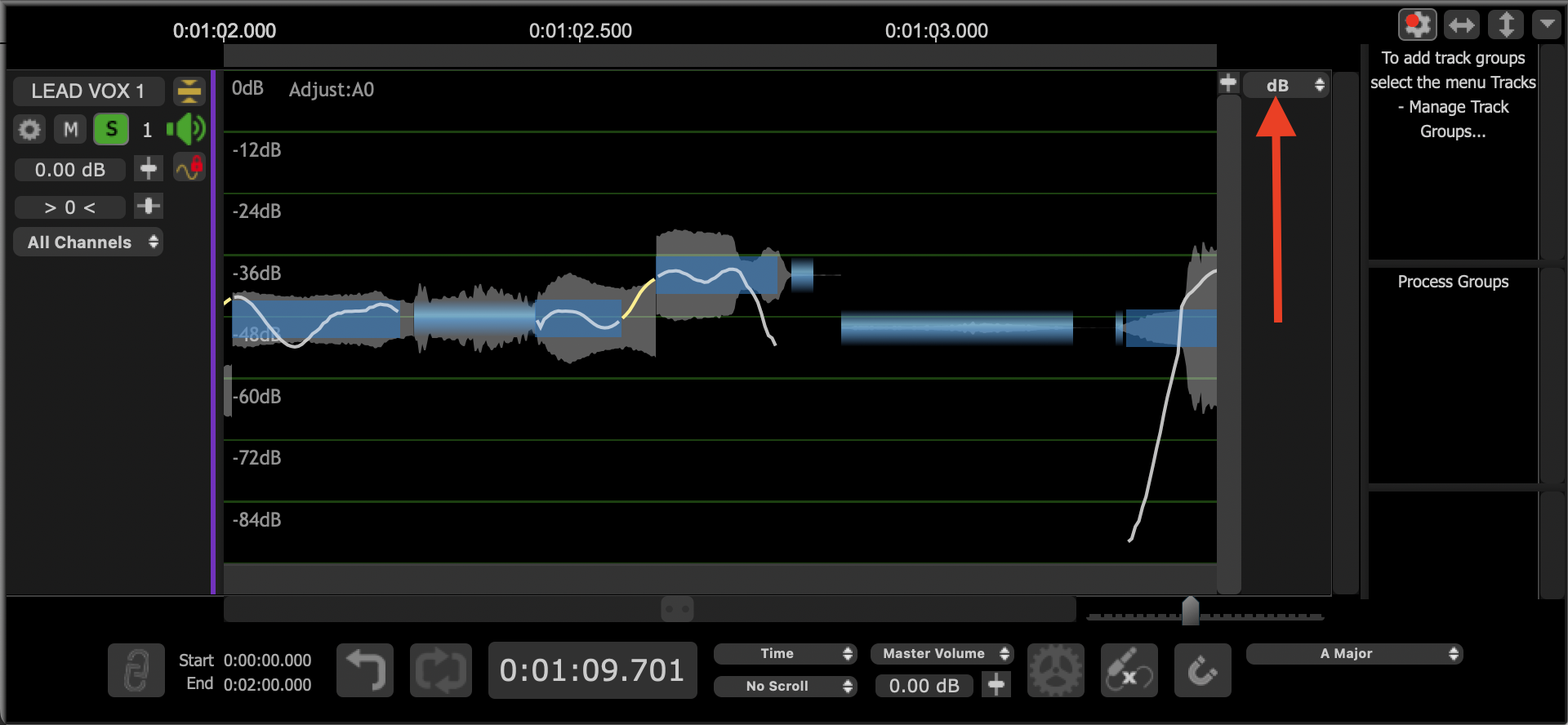The width and height of the screenshot is (1568, 725).
Task: Open the A Major key dropdown
Action: tap(1354, 654)
